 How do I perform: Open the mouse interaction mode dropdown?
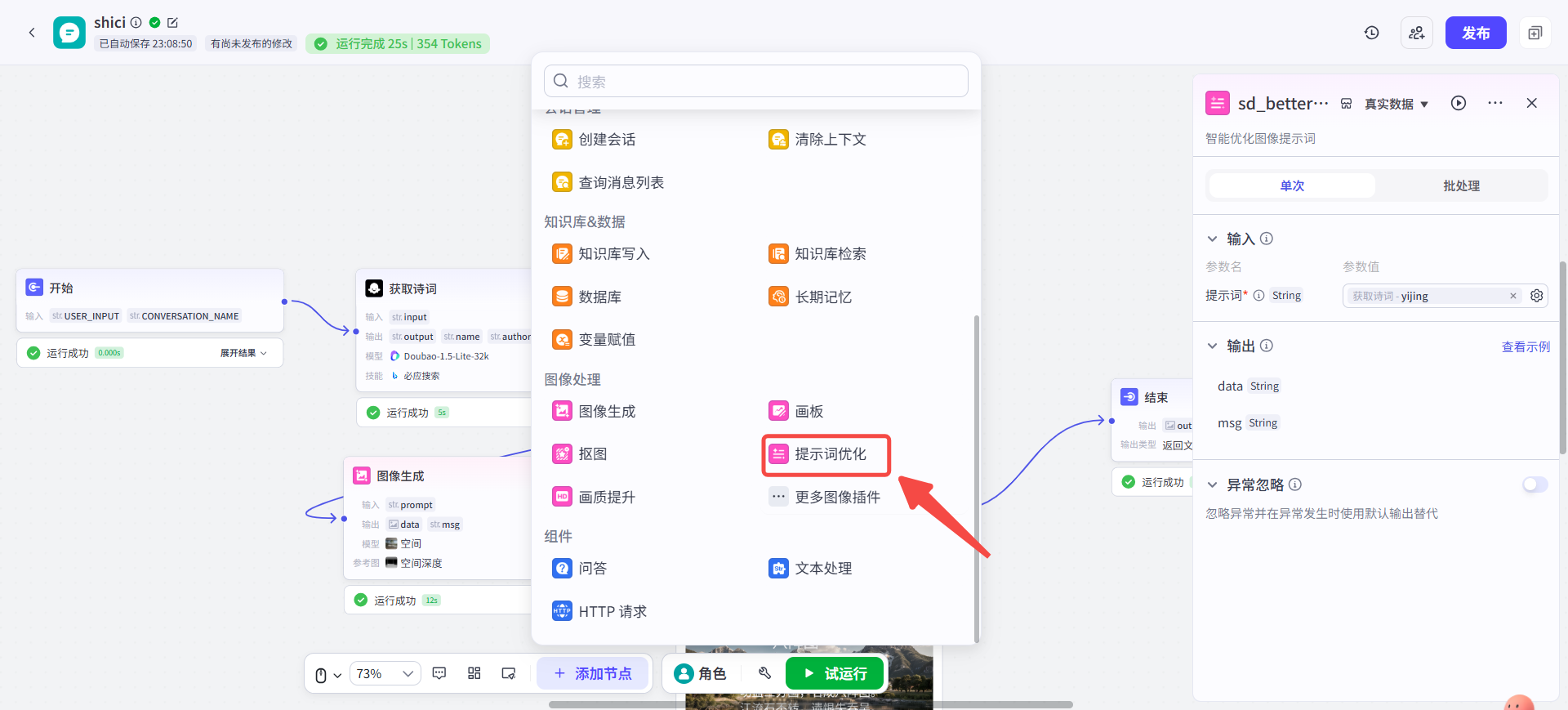pos(327,675)
